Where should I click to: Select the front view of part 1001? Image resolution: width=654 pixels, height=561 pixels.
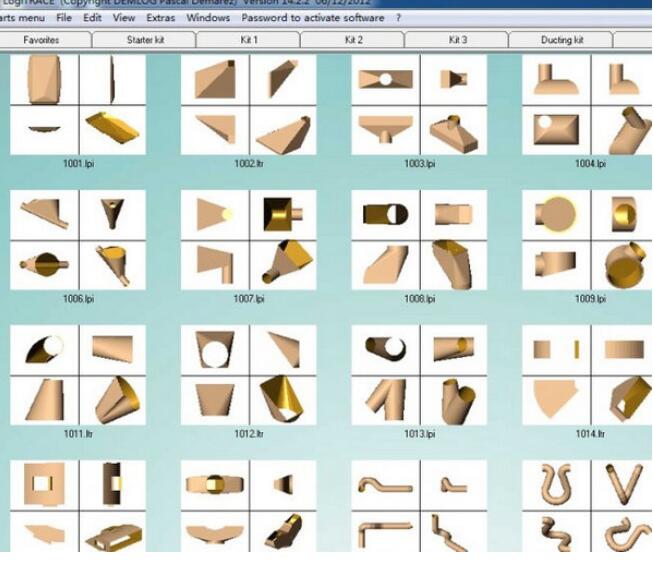44,79
